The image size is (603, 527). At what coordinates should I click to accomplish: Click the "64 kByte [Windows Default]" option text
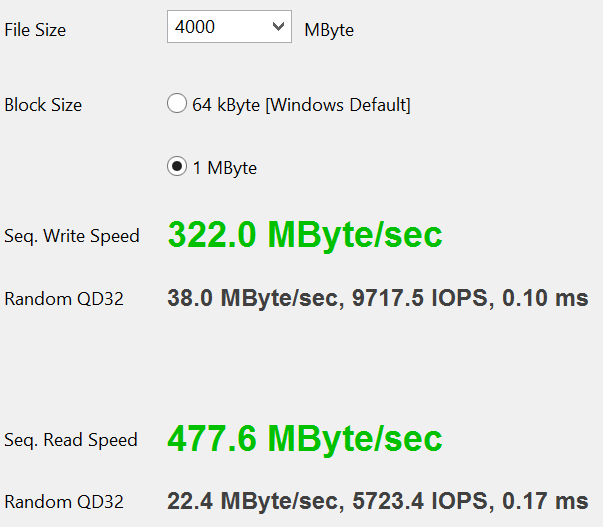tap(301, 105)
